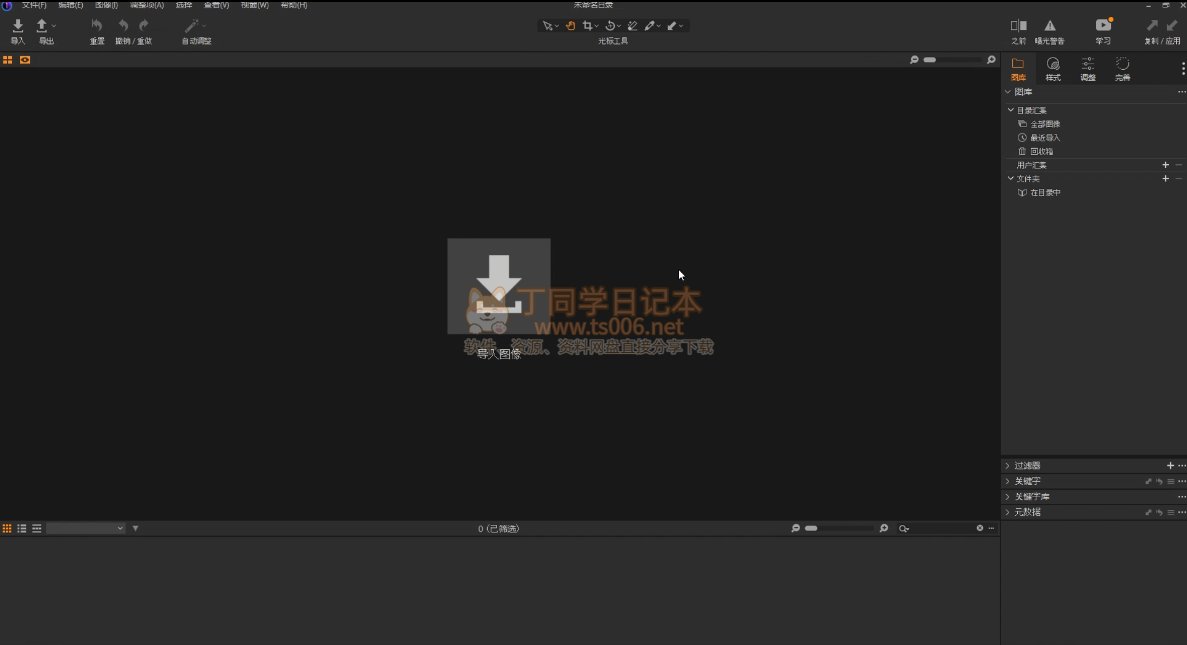Click the large Import Images icon in viewer
The image size is (1187, 645).
click(498, 286)
